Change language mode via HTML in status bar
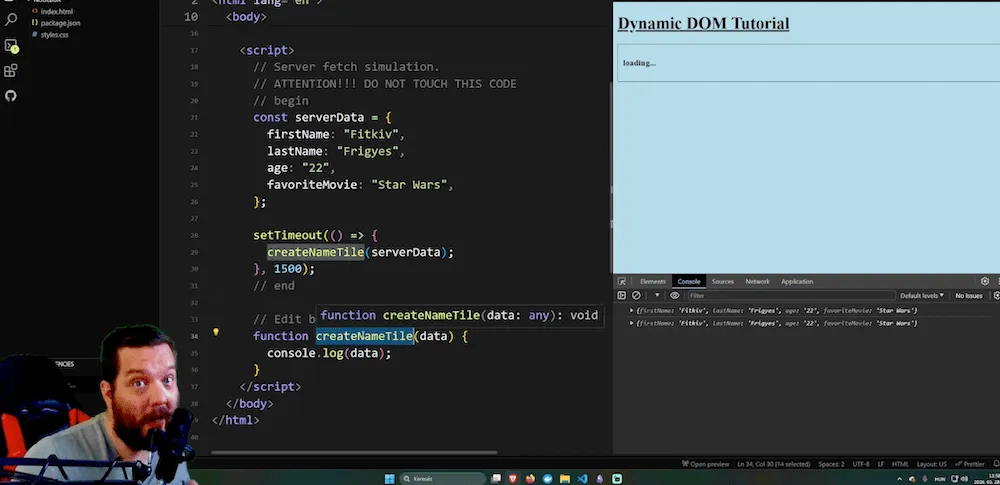Viewport: 1000px width, 485px height. 900,464
